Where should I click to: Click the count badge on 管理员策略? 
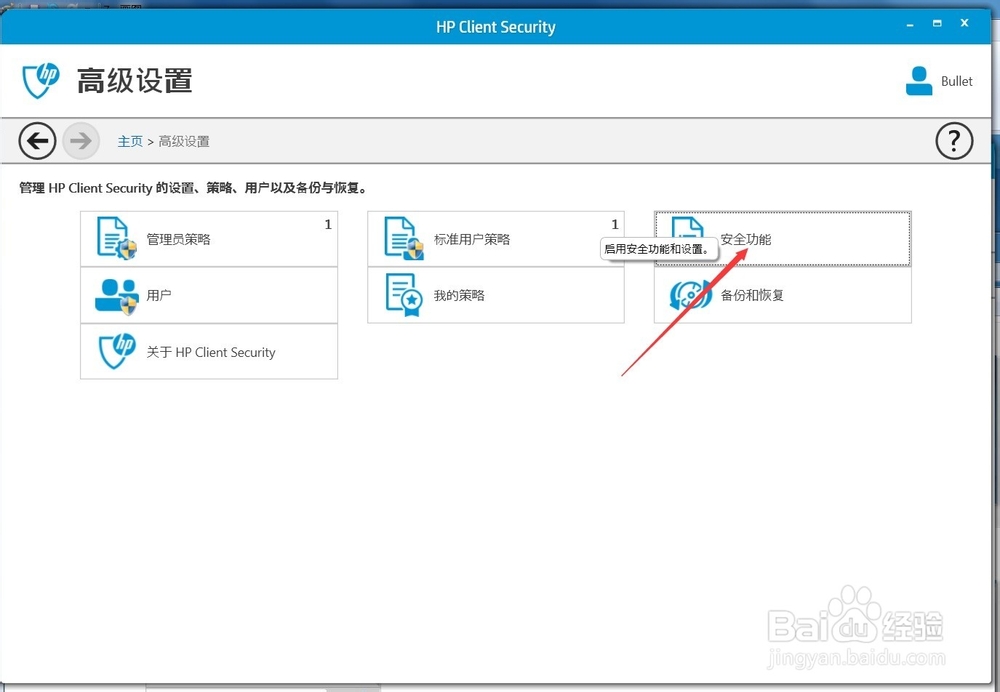[328, 225]
